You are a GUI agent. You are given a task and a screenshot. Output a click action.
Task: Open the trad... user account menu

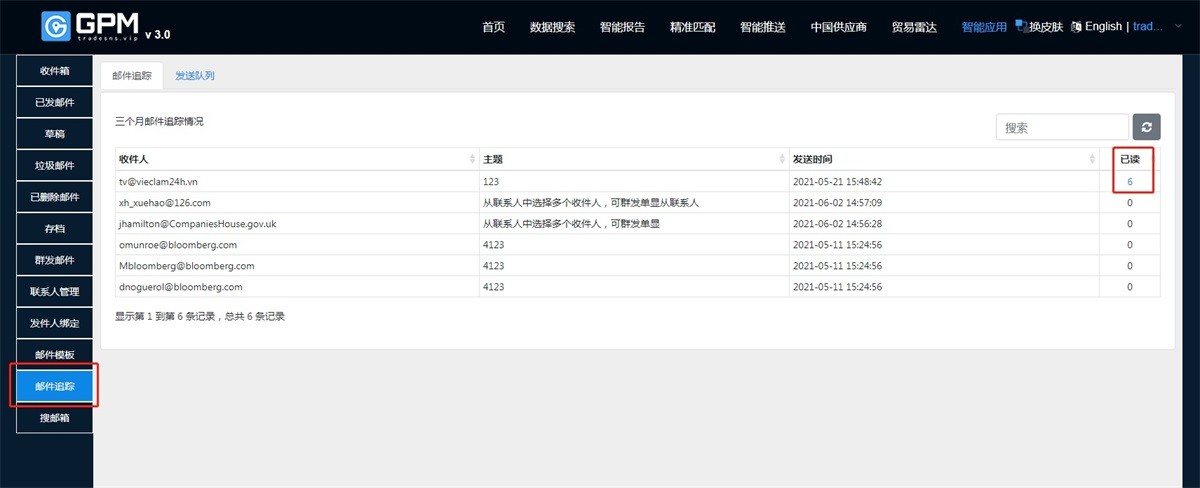[1149, 27]
